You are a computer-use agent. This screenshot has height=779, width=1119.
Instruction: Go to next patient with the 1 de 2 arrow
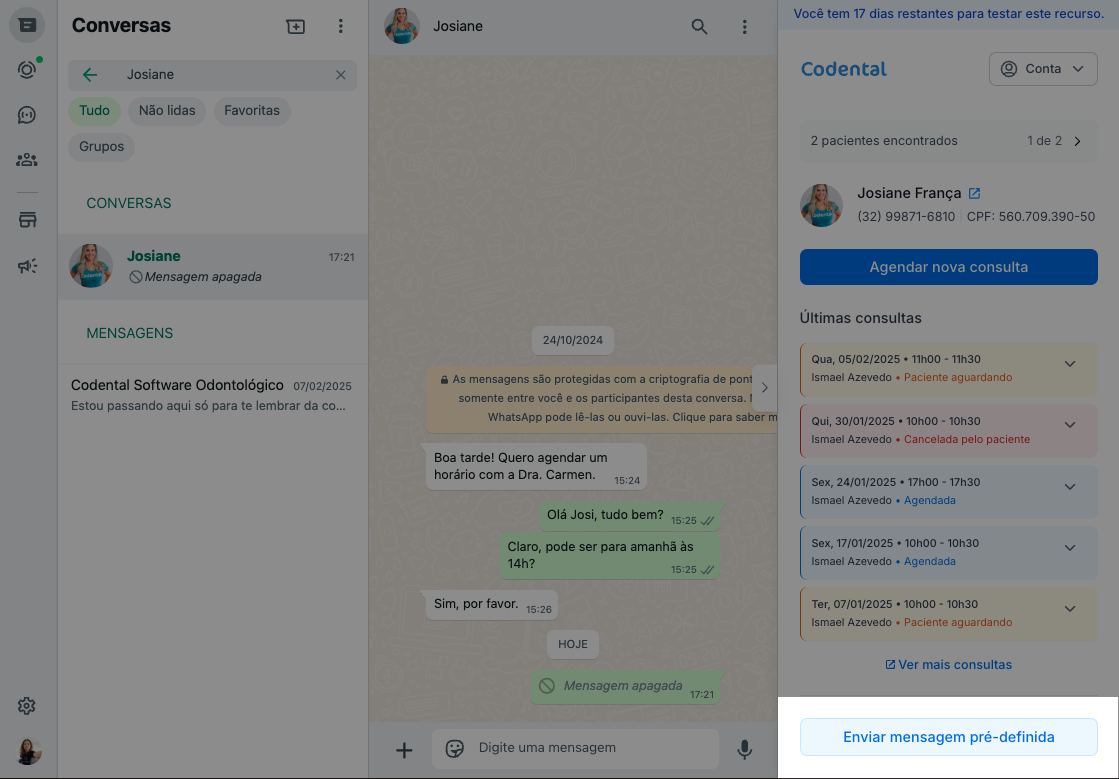pos(1078,141)
